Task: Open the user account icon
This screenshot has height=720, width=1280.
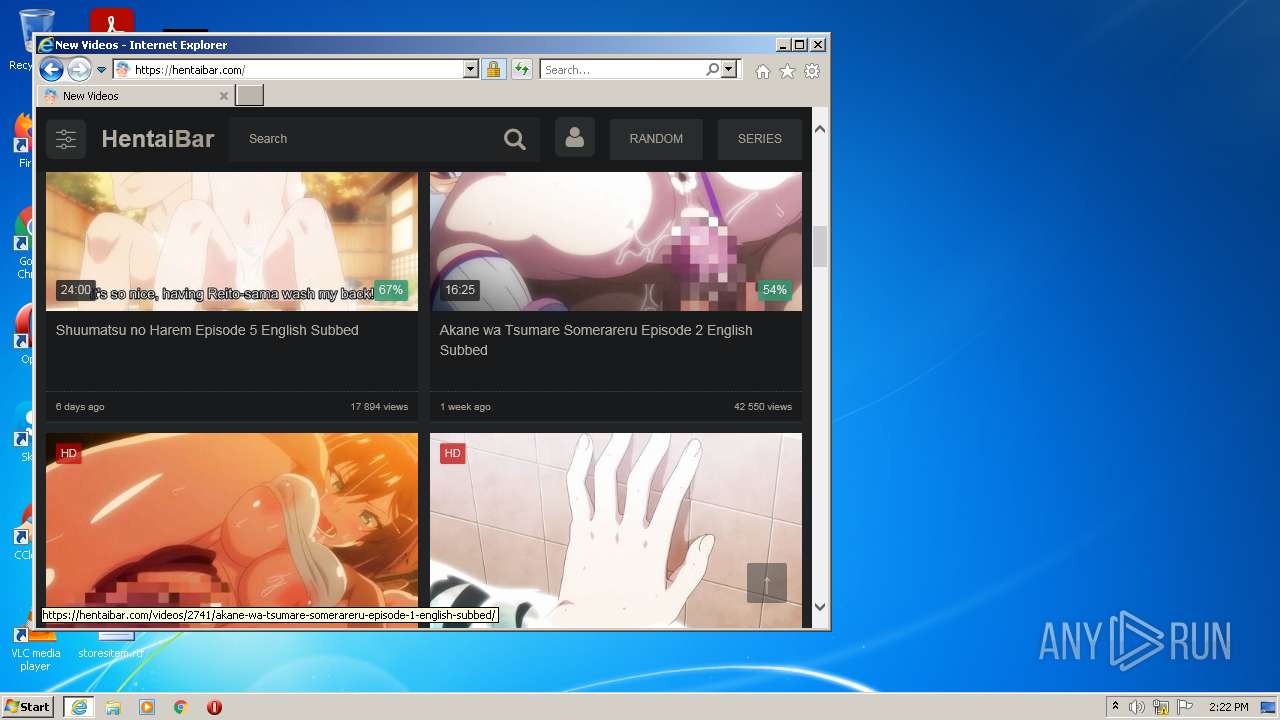Action: 575,137
